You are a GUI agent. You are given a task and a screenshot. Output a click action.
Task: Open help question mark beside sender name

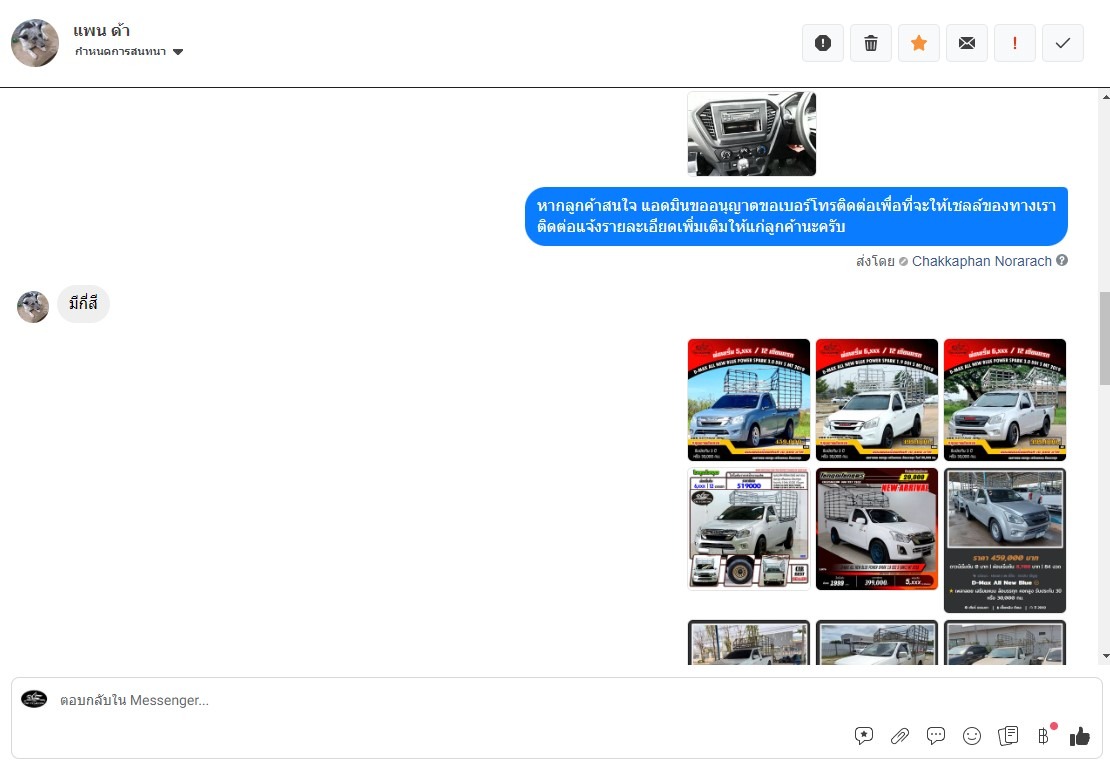click(1062, 261)
